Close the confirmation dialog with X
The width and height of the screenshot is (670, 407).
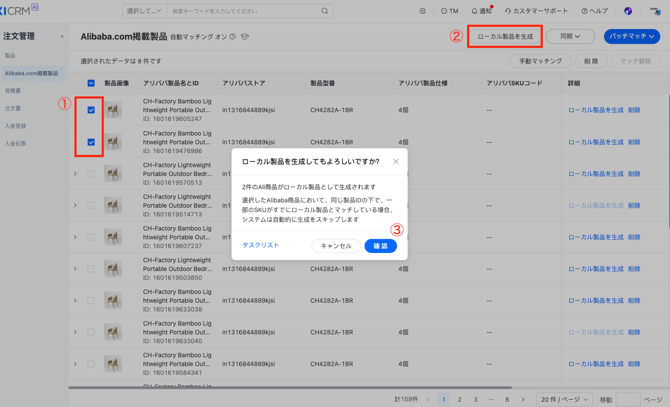point(395,161)
